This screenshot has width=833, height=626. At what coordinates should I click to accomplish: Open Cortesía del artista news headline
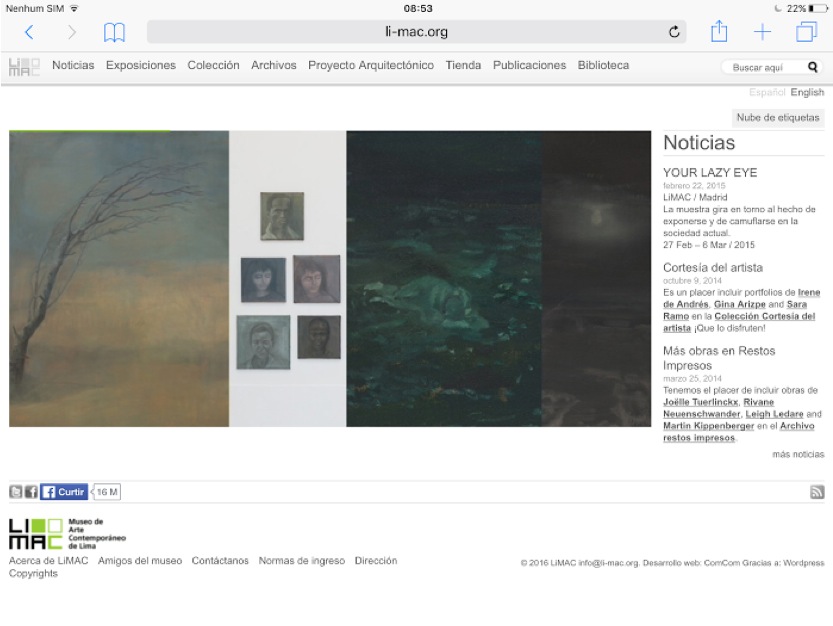[712, 267]
